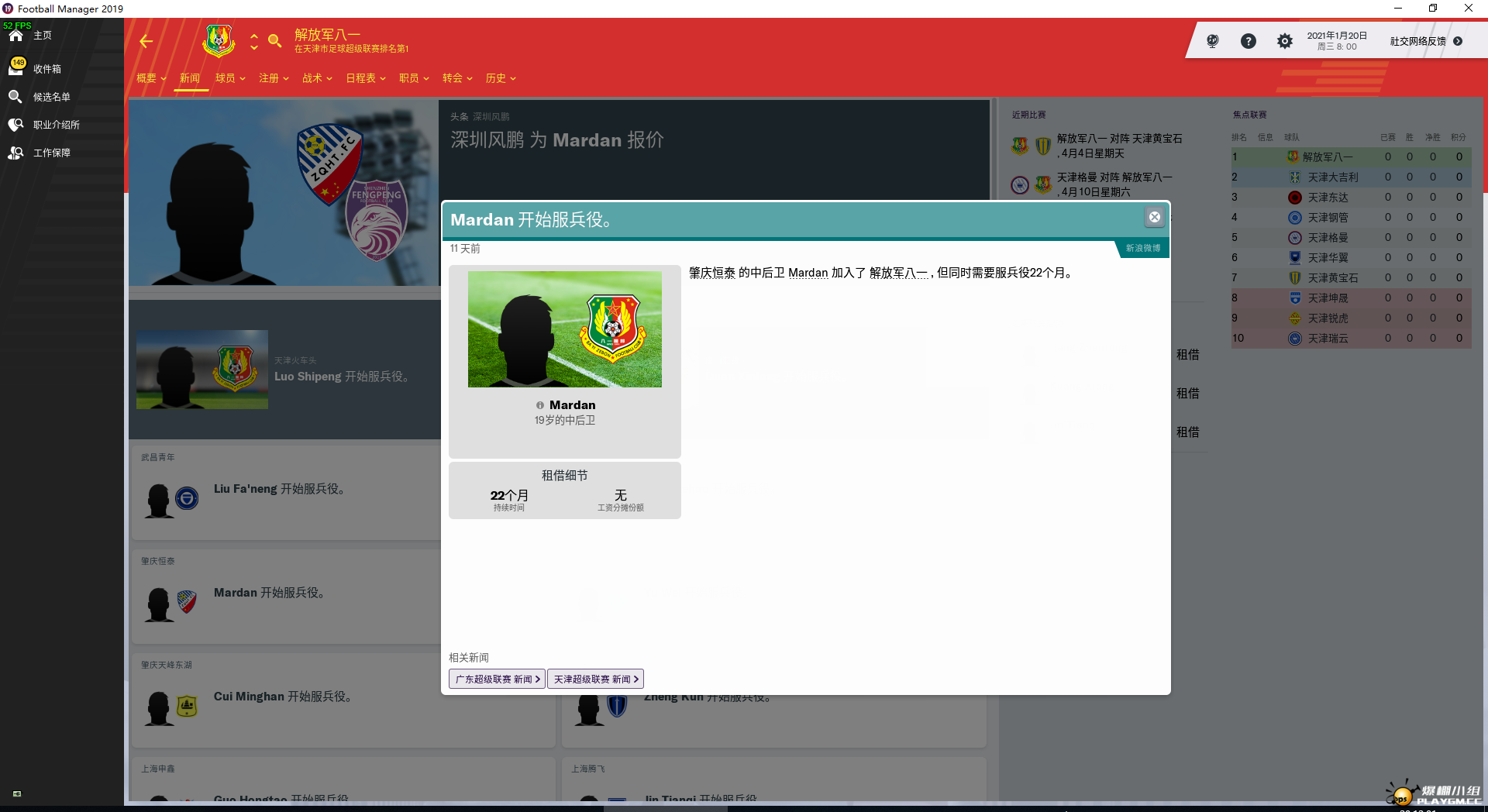Click the back arrow navigation icon
This screenshot has width=1488, height=812.
coord(146,42)
